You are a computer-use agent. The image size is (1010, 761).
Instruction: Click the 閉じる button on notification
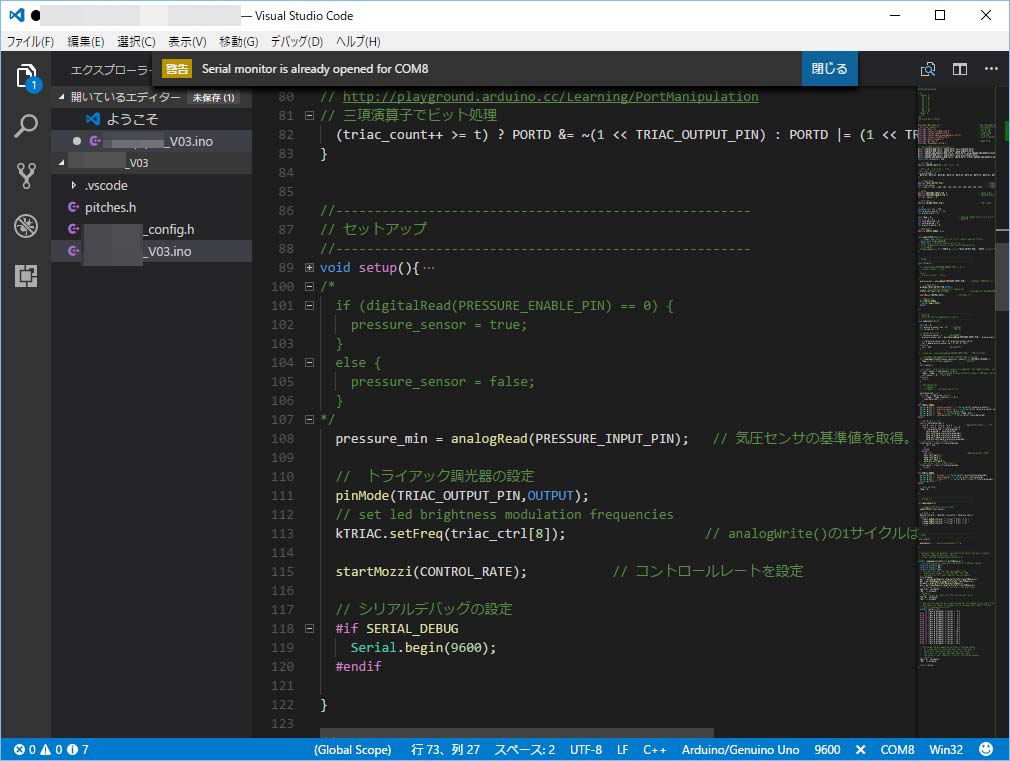[x=829, y=69]
